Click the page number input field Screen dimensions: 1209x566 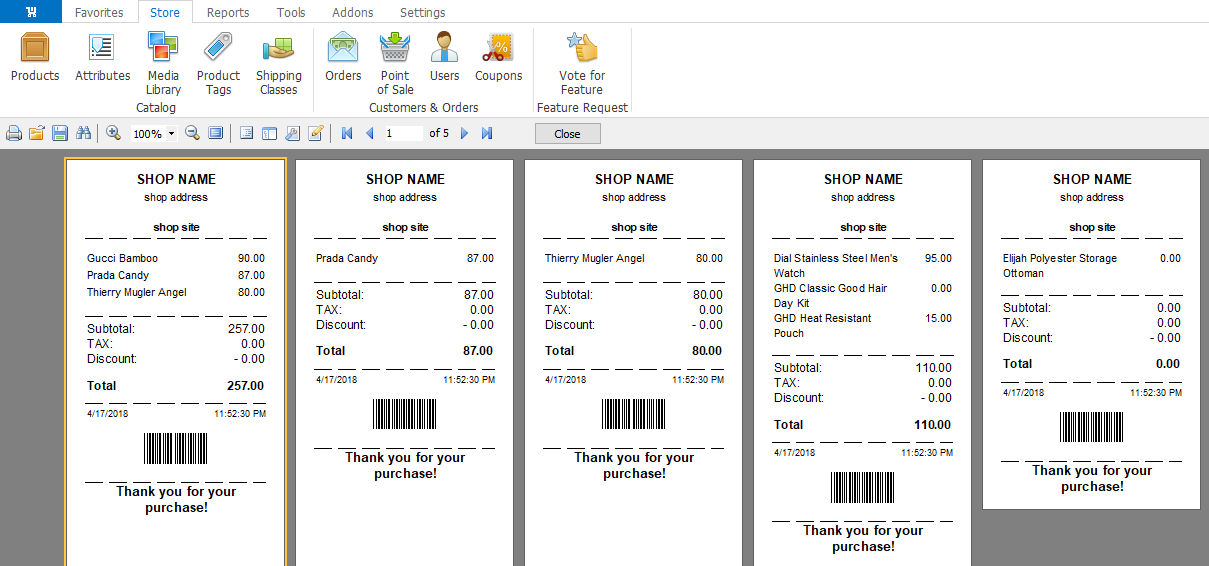(402, 133)
